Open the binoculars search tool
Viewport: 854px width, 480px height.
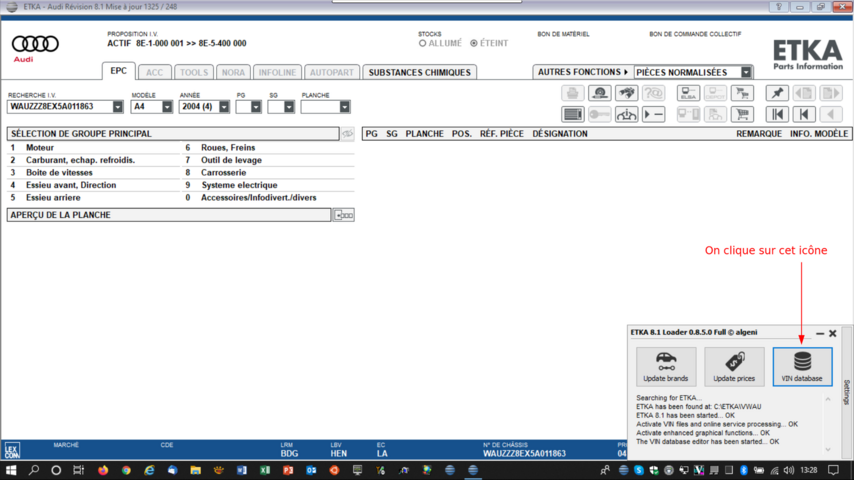click(x=626, y=93)
